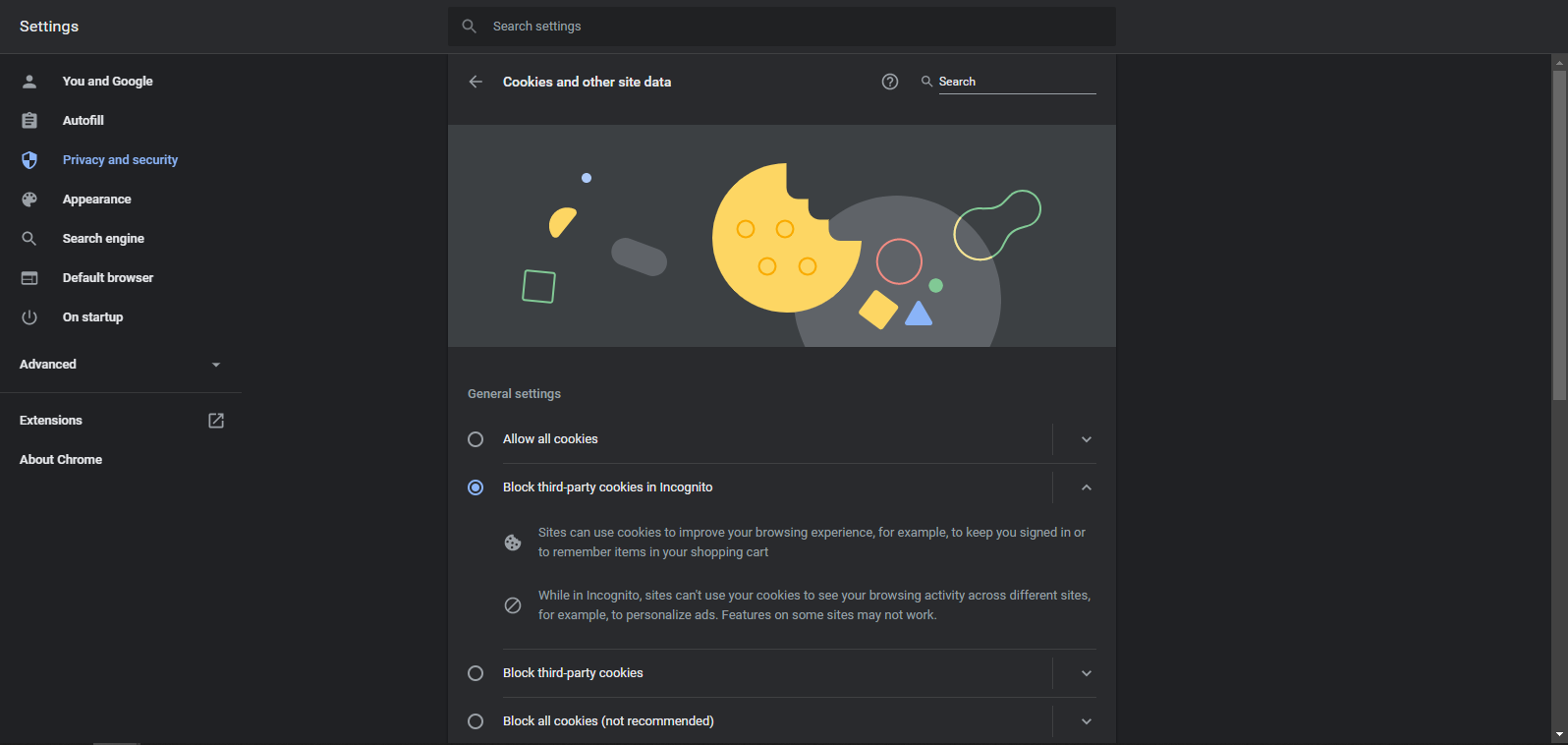Image resolution: width=1568 pixels, height=745 pixels.
Task: Open the About Chrome page
Action: pyautogui.click(x=61, y=460)
